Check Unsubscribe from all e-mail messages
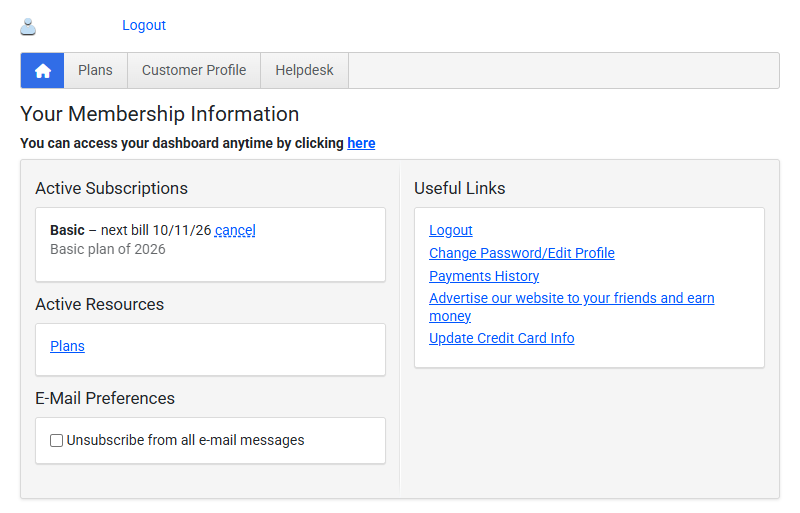800x513 pixels. [x=57, y=441]
